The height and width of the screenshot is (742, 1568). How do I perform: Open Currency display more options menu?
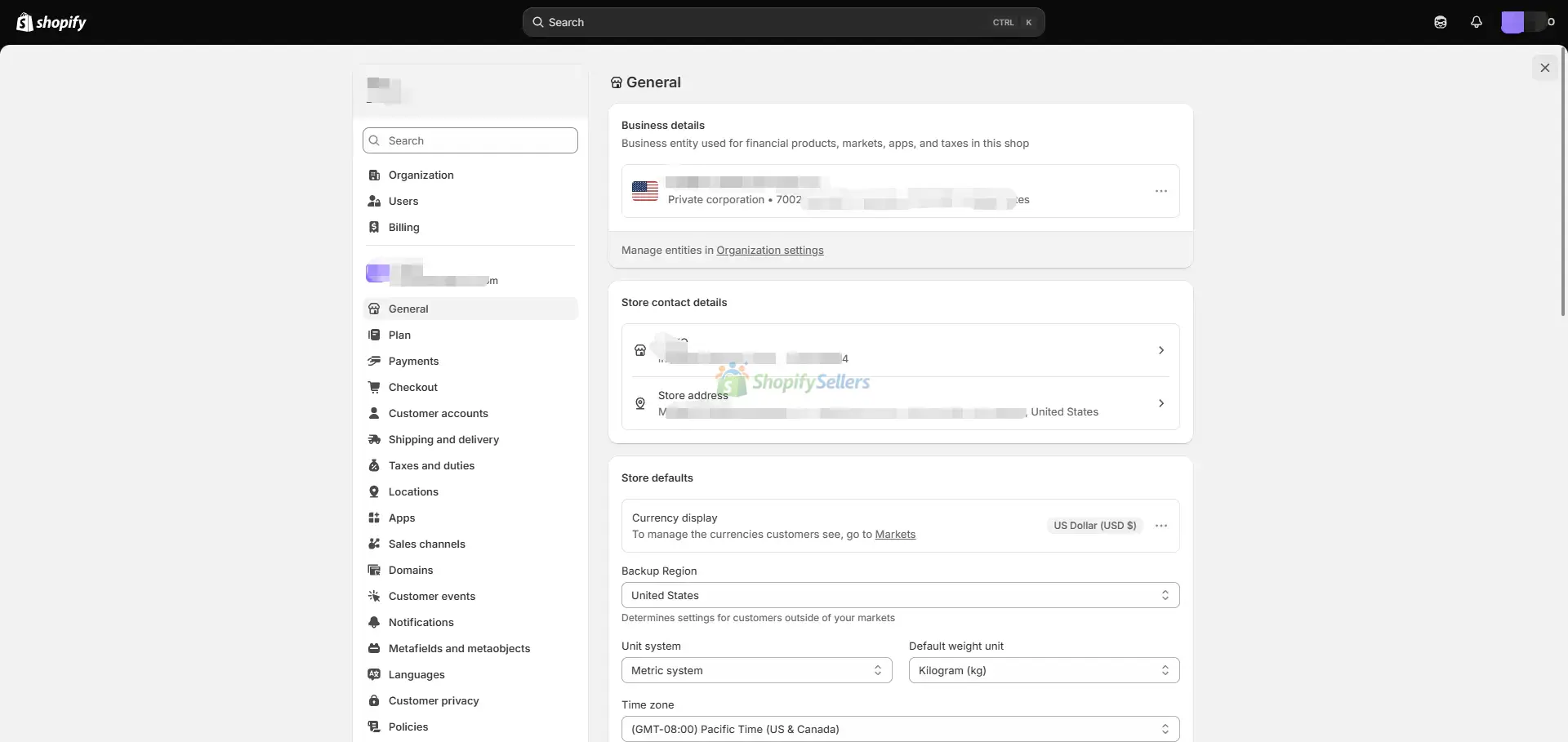click(1161, 526)
